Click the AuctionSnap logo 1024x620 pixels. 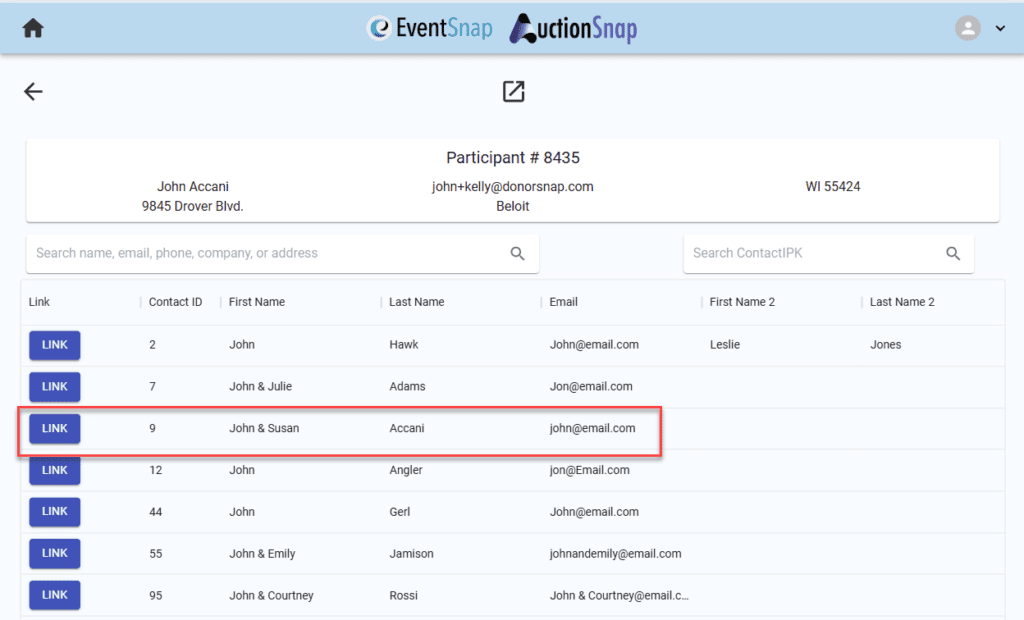pyautogui.click(x=572, y=28)
